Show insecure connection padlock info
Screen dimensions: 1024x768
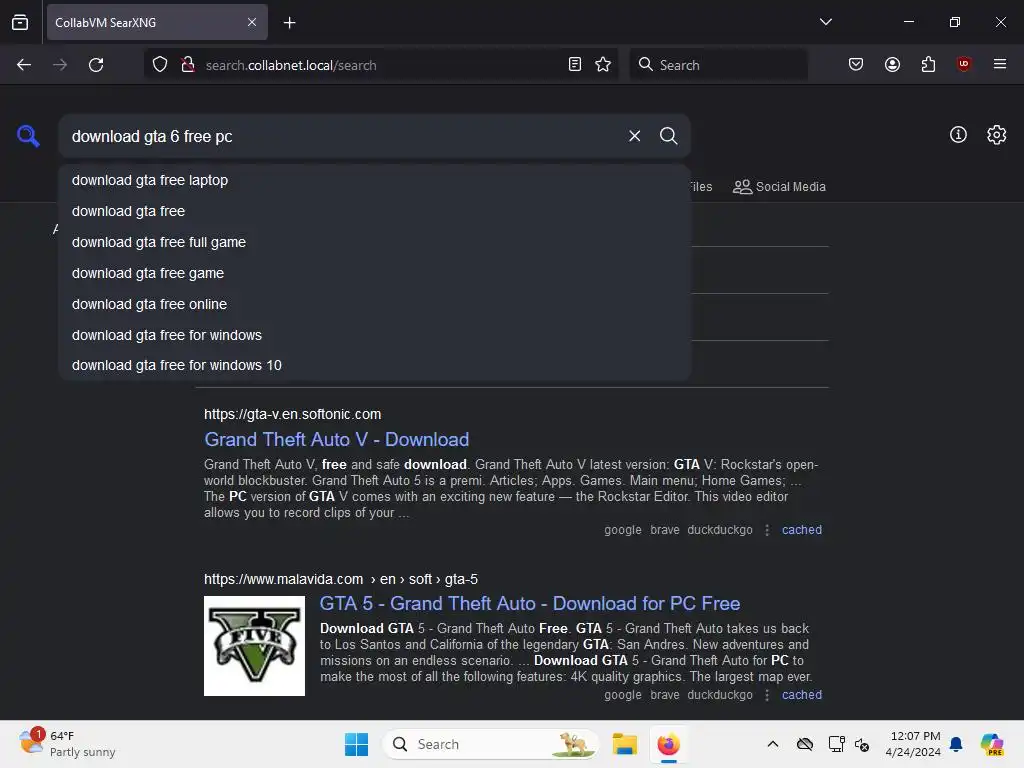coord(188,65)
